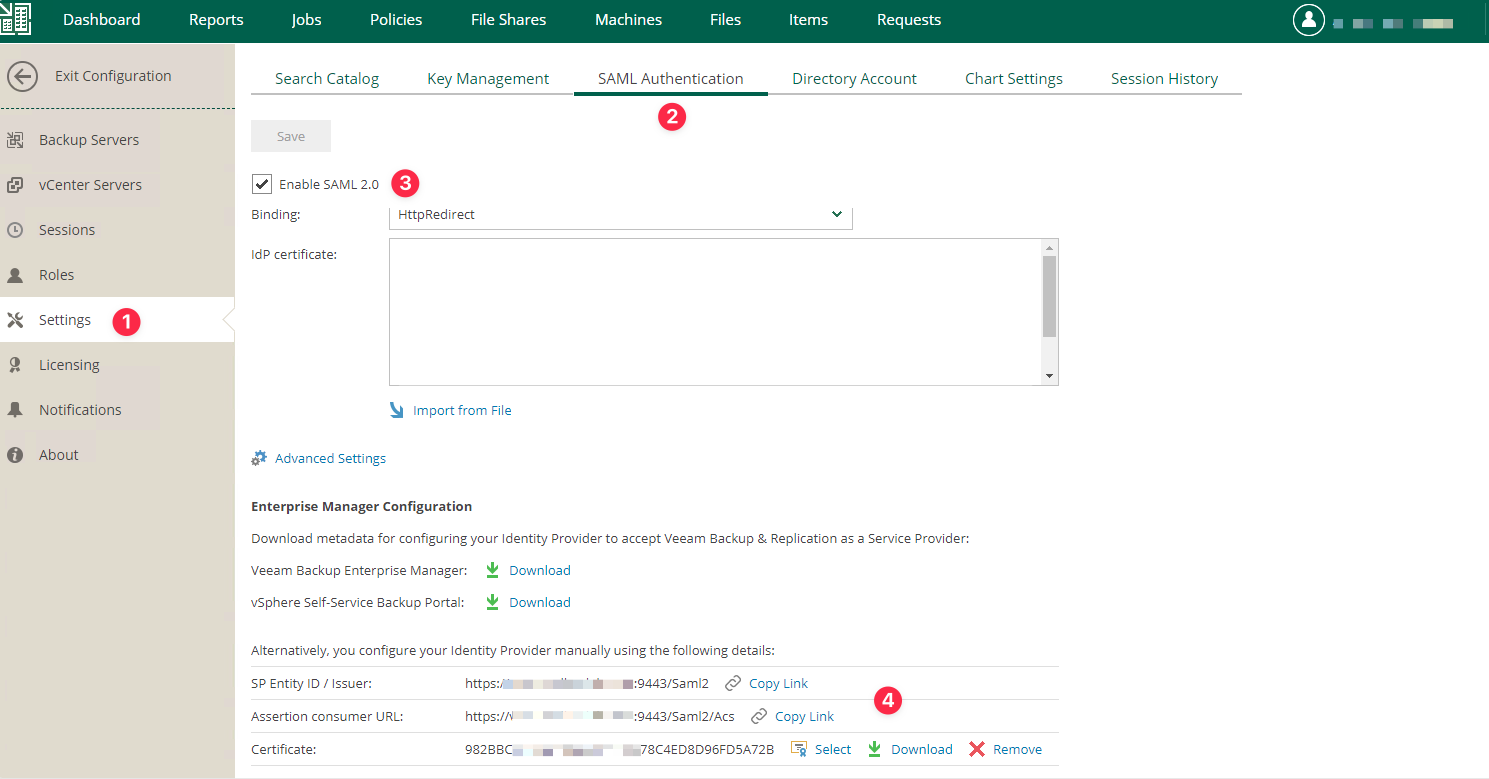Click the Notifications bell icon
Screen dimensions: 1489x779
pyautogui.click(x=15, y=410)
